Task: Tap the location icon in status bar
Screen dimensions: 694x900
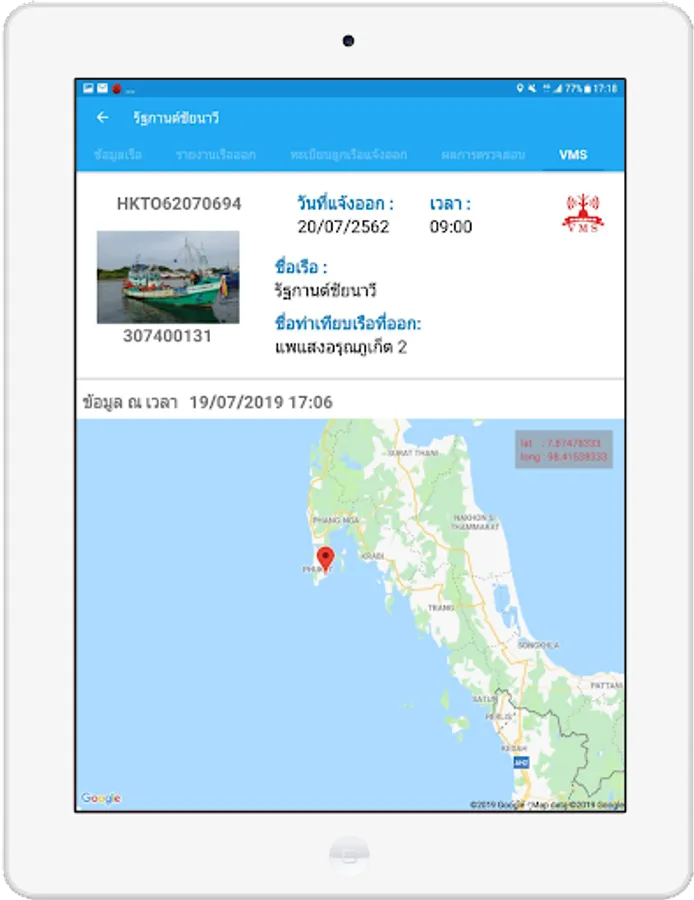Action: [520, 88]
